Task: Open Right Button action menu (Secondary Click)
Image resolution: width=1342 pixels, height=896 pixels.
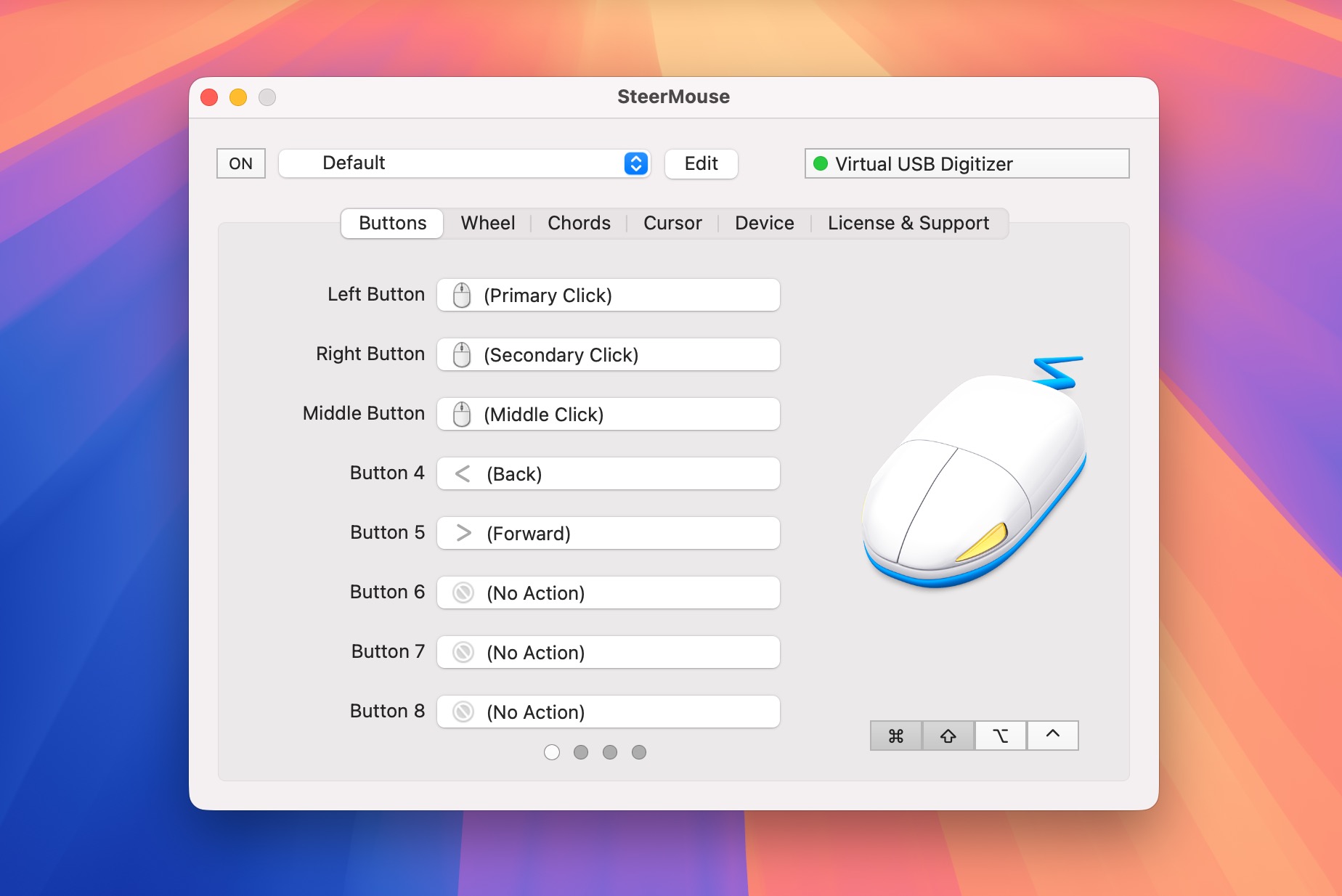Action: (609, 355)
